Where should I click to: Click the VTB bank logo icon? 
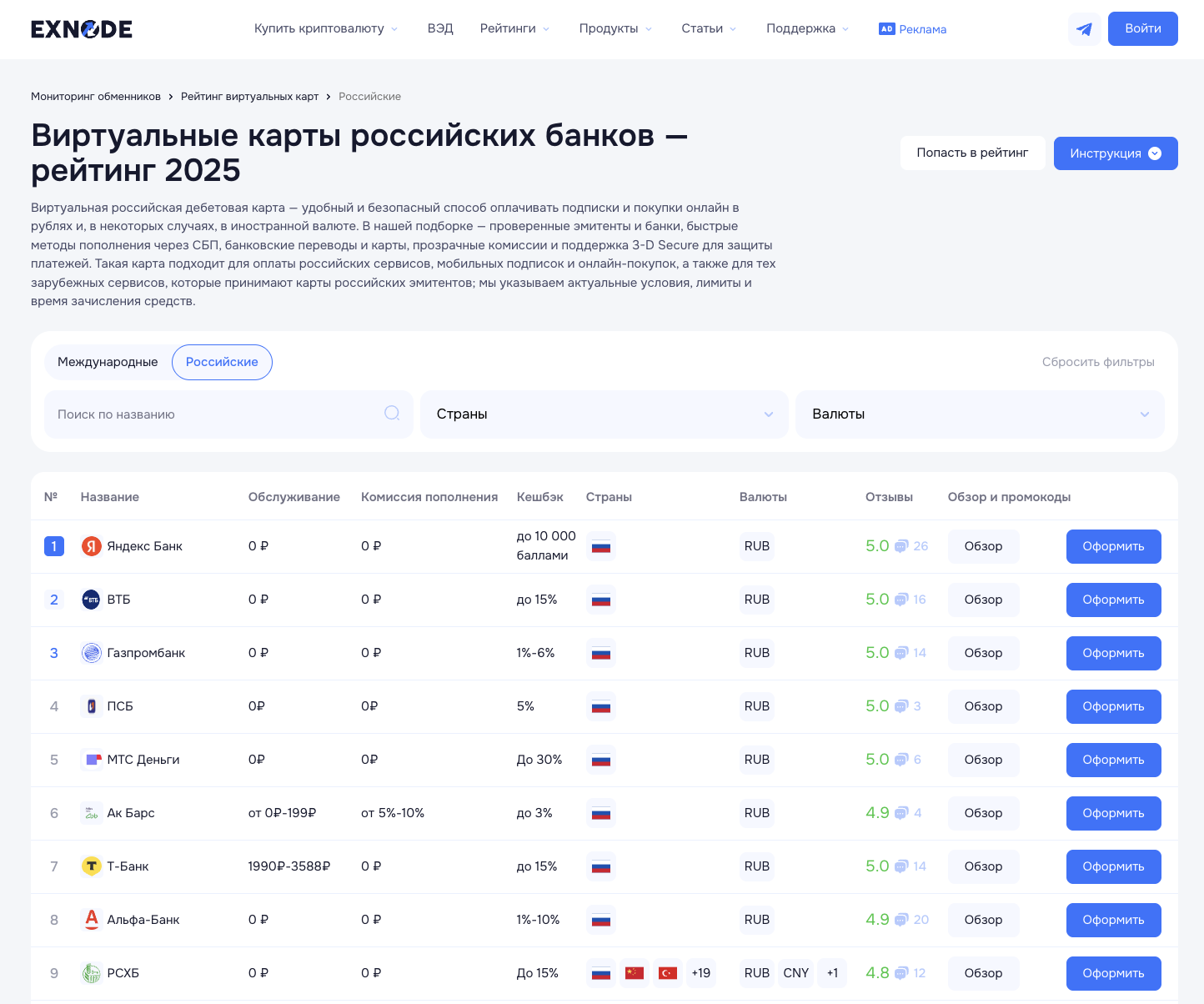coord(91,600)
